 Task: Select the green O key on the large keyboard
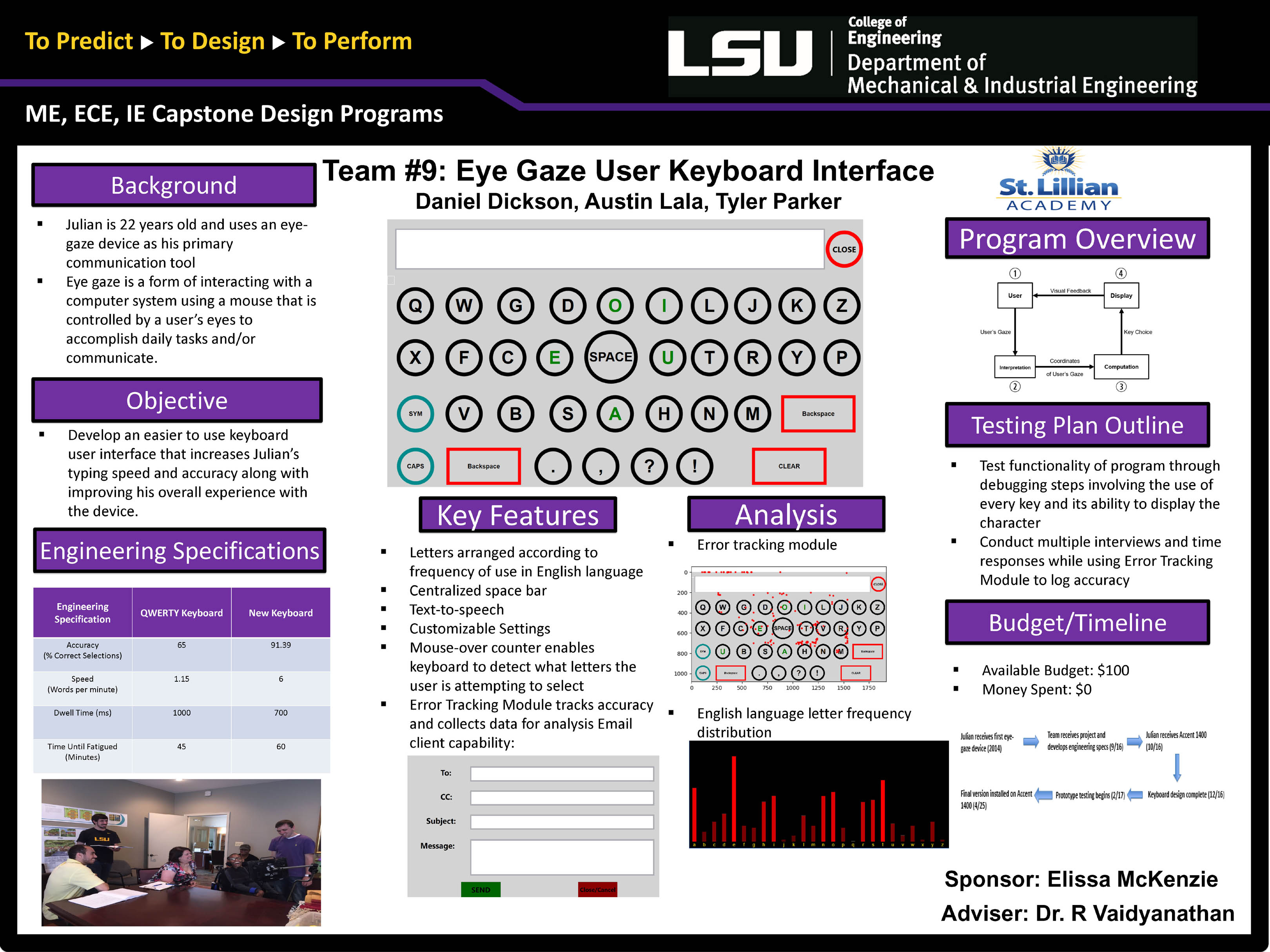point(615,306)
